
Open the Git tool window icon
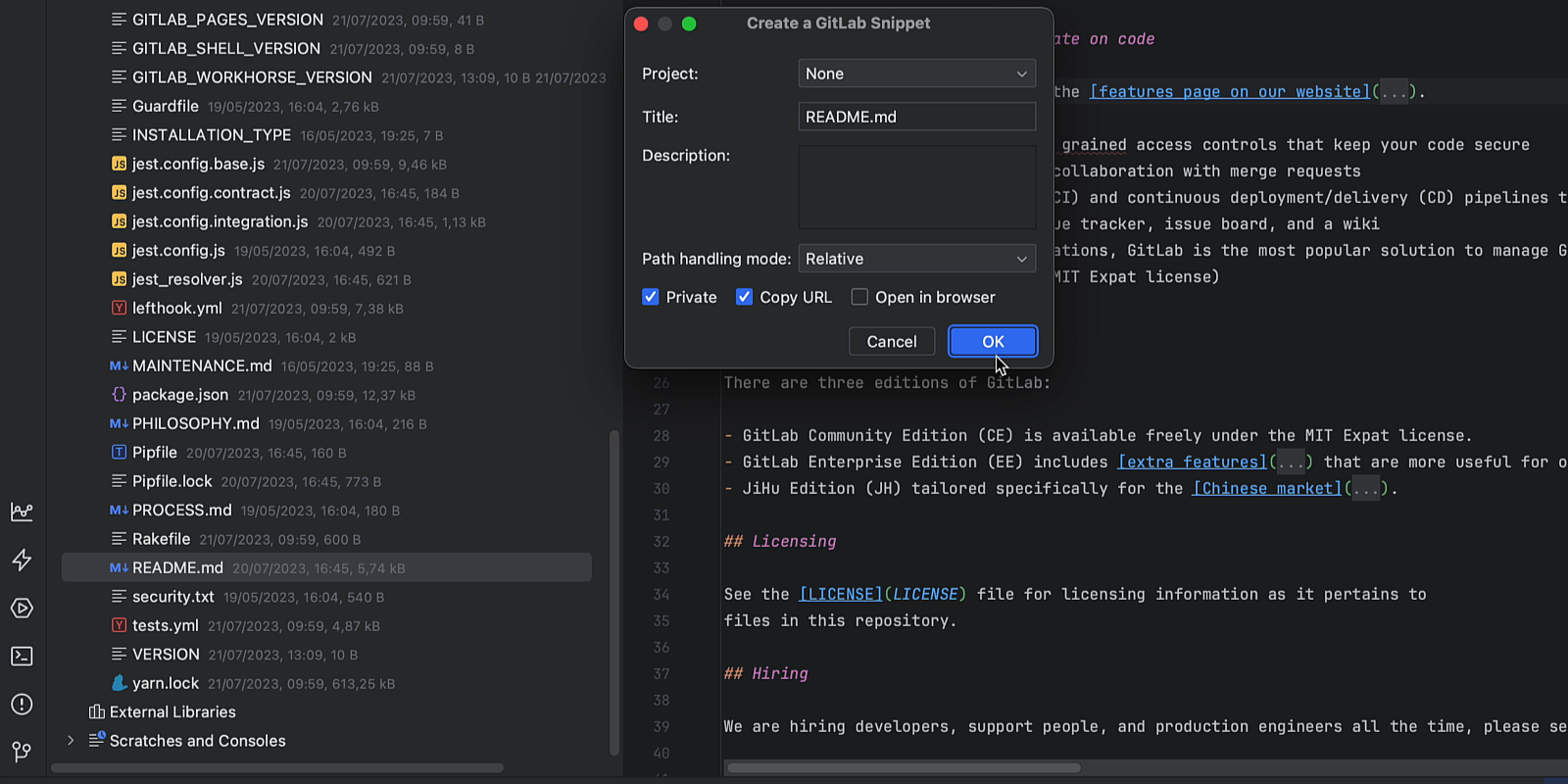point(22,752)
